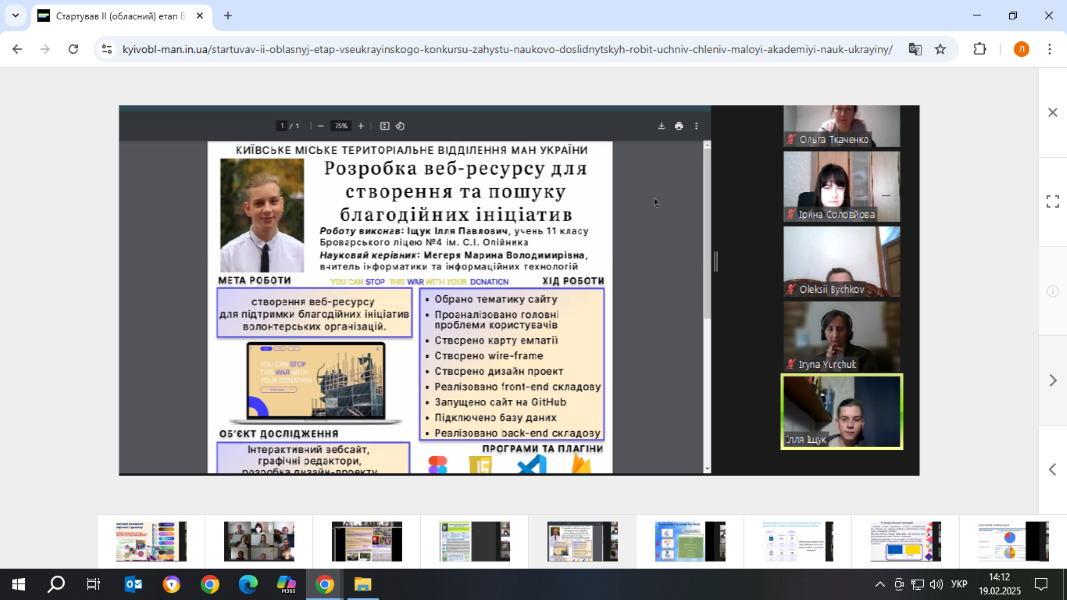Show hidden system tray icons
The image size is (1067, 600).
(880, 584)
